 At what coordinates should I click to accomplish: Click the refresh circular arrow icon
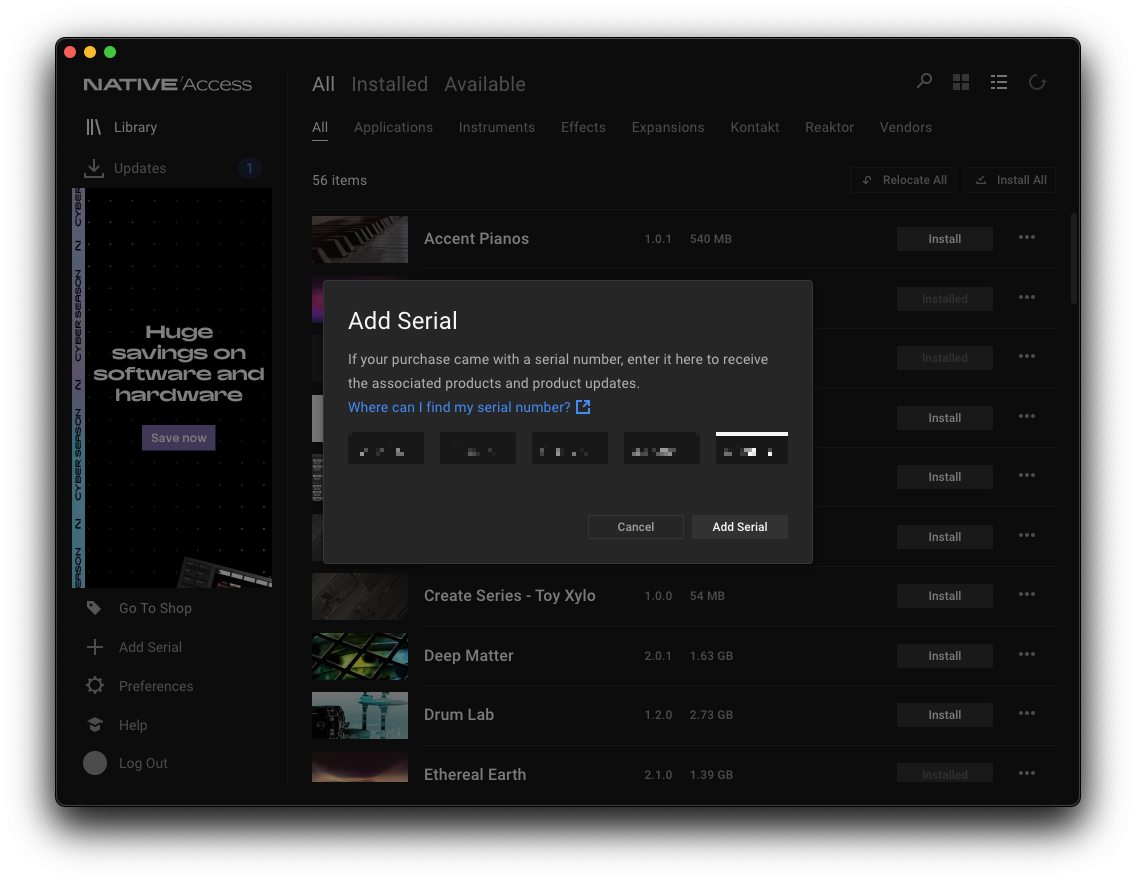[x=1037, y=82]
